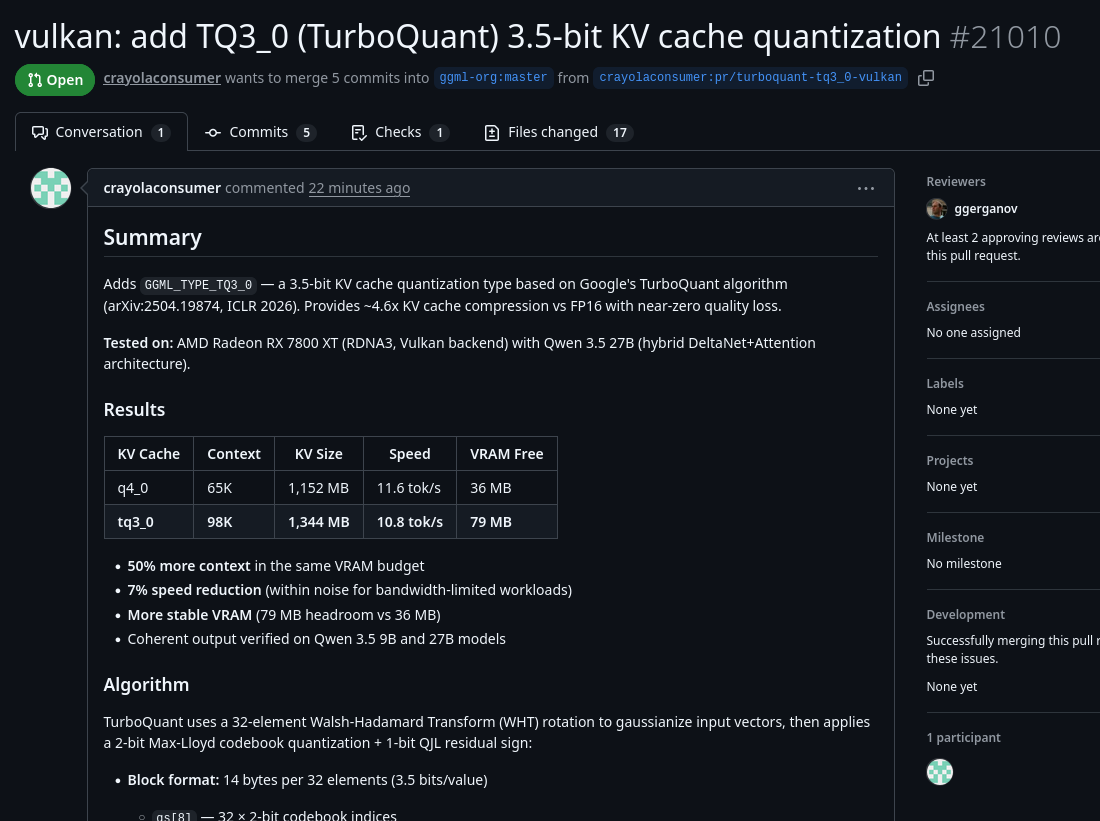Viewport: 1100px width, 821px height.
Task: Click the GGML_TYPE_TQ3_0 code text
Action: tap(198, 285)
